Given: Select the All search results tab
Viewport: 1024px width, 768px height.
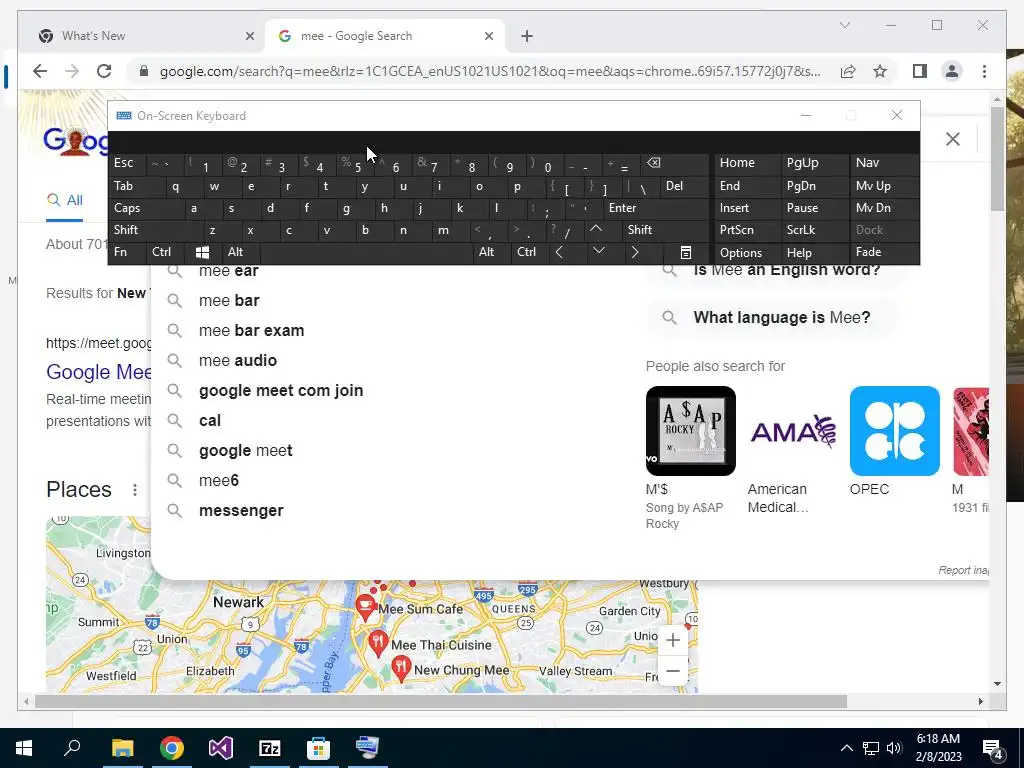Looking at the screenshot, I should [x=65, y=200].
